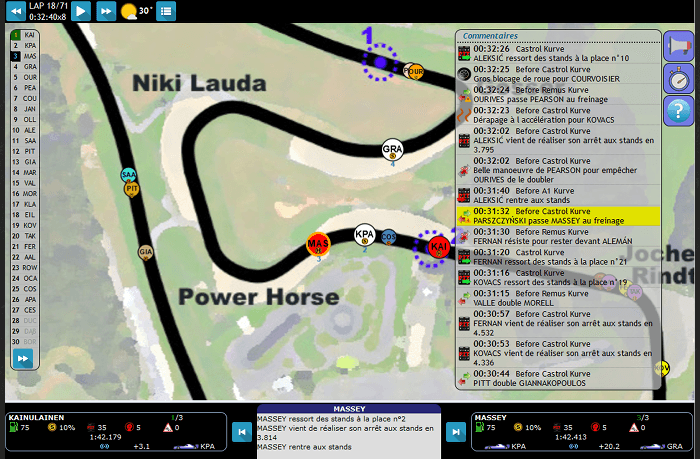Click highlighted PARSZCZYŃSKI passe MASSEY commentary
Screen dimensions: 700x459
[558, 216]
